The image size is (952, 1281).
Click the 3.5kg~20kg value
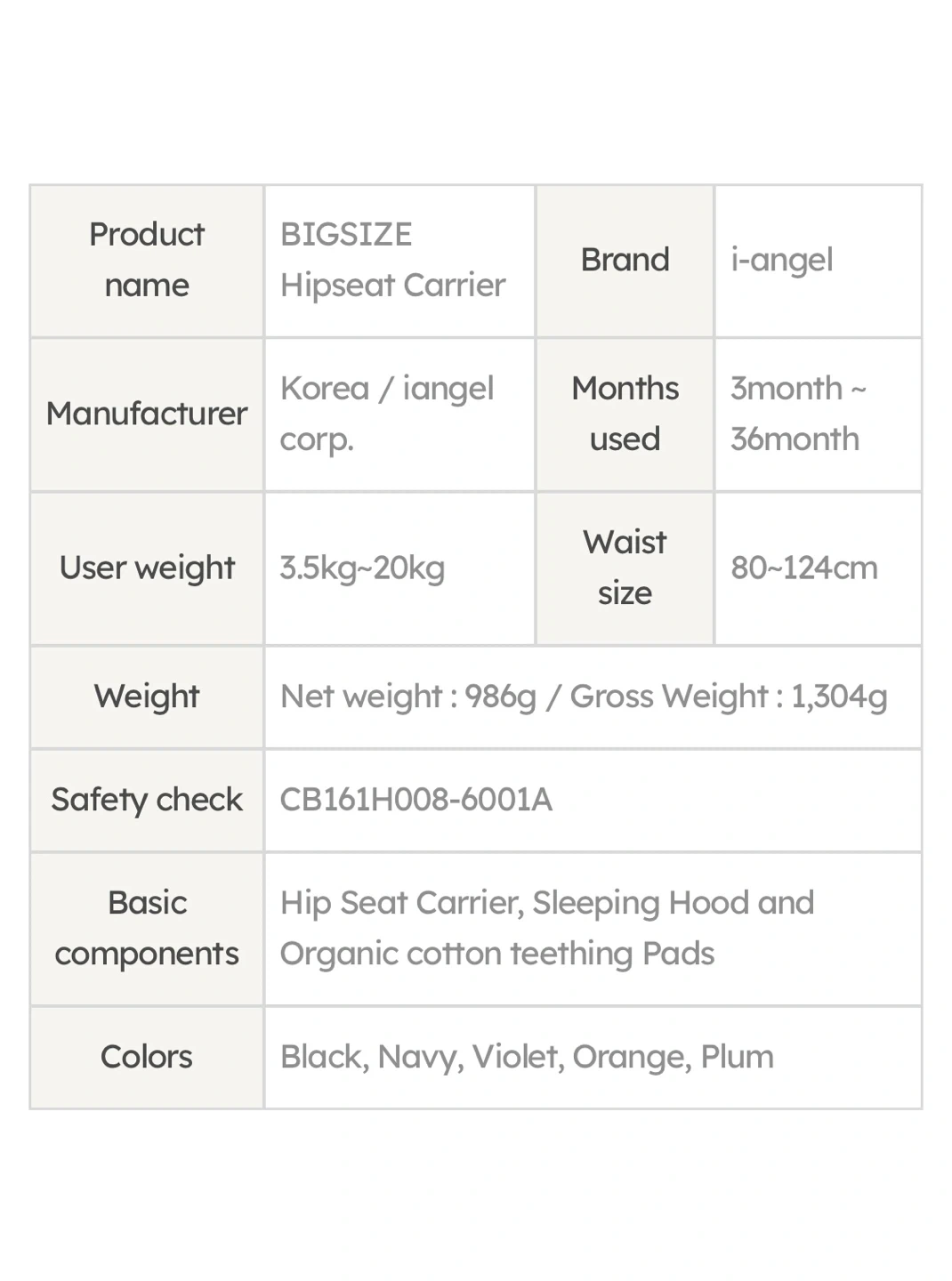click(362, 568)
